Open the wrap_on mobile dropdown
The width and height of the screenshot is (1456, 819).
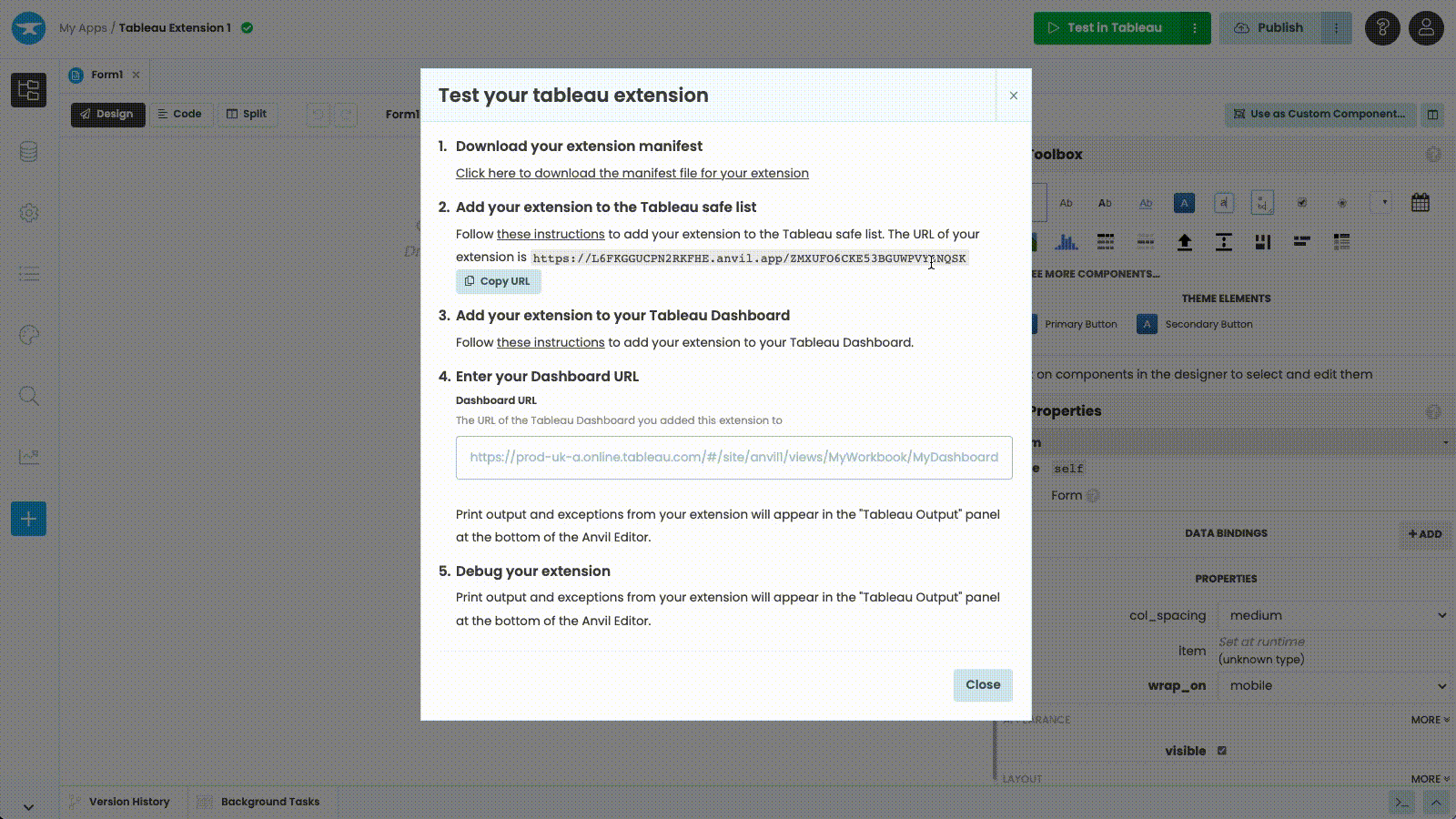[1336, 685]
